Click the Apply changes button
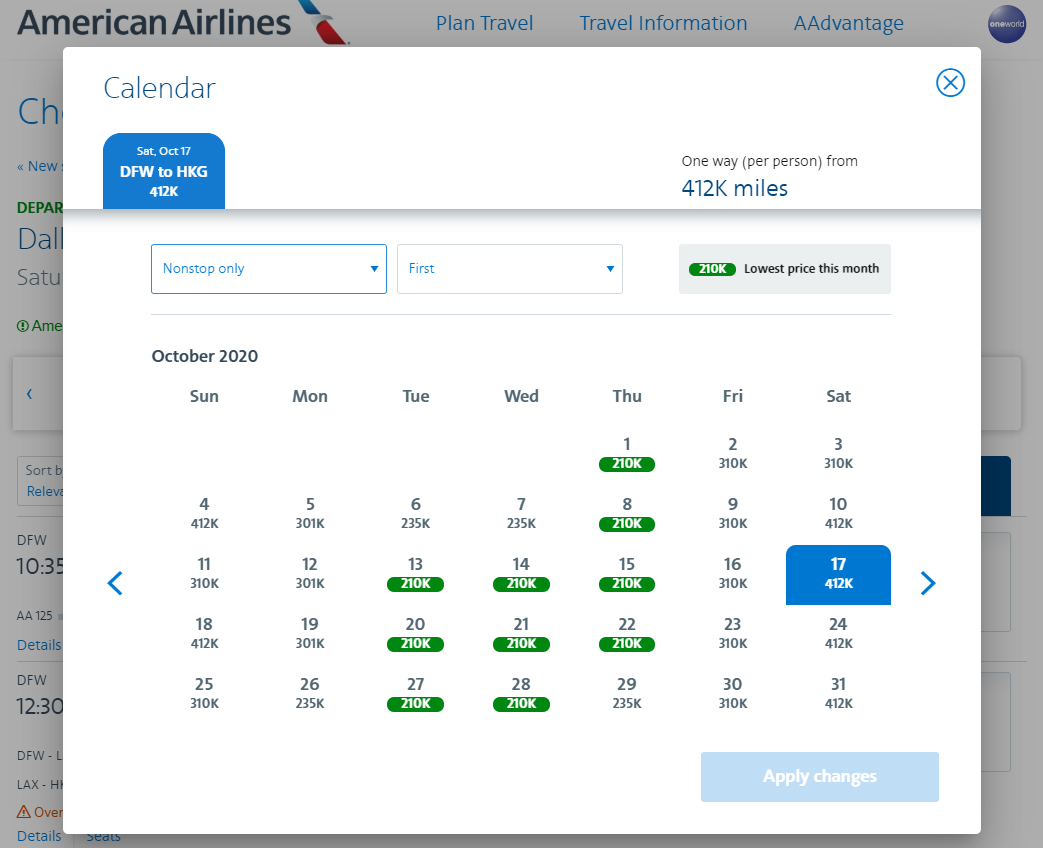The image size is (1043, 848). [x=820, y=777]
